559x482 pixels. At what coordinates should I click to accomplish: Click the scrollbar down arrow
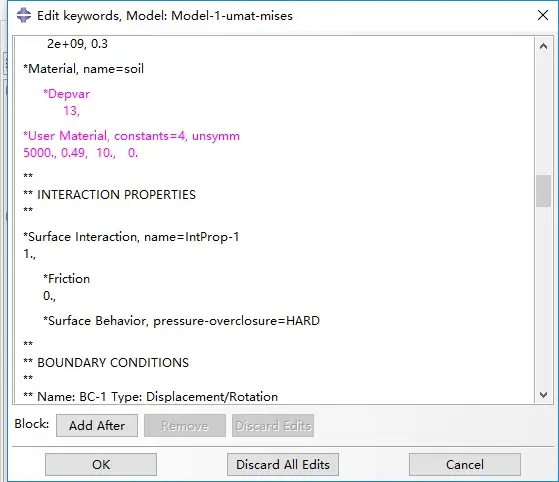tap(543, 395)
